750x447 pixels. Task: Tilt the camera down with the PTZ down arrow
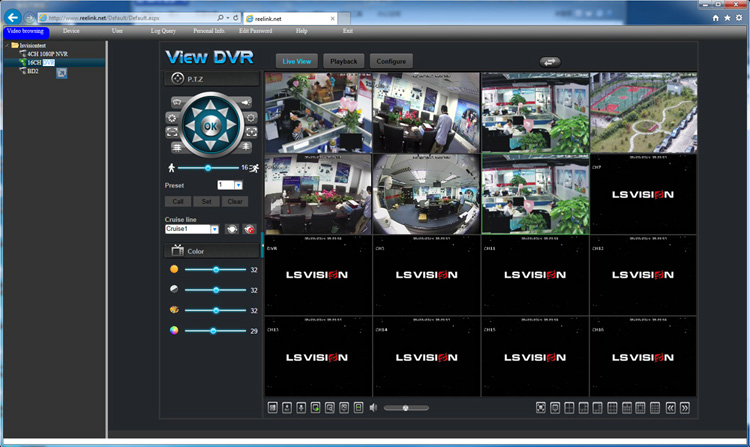click(210, 145)
